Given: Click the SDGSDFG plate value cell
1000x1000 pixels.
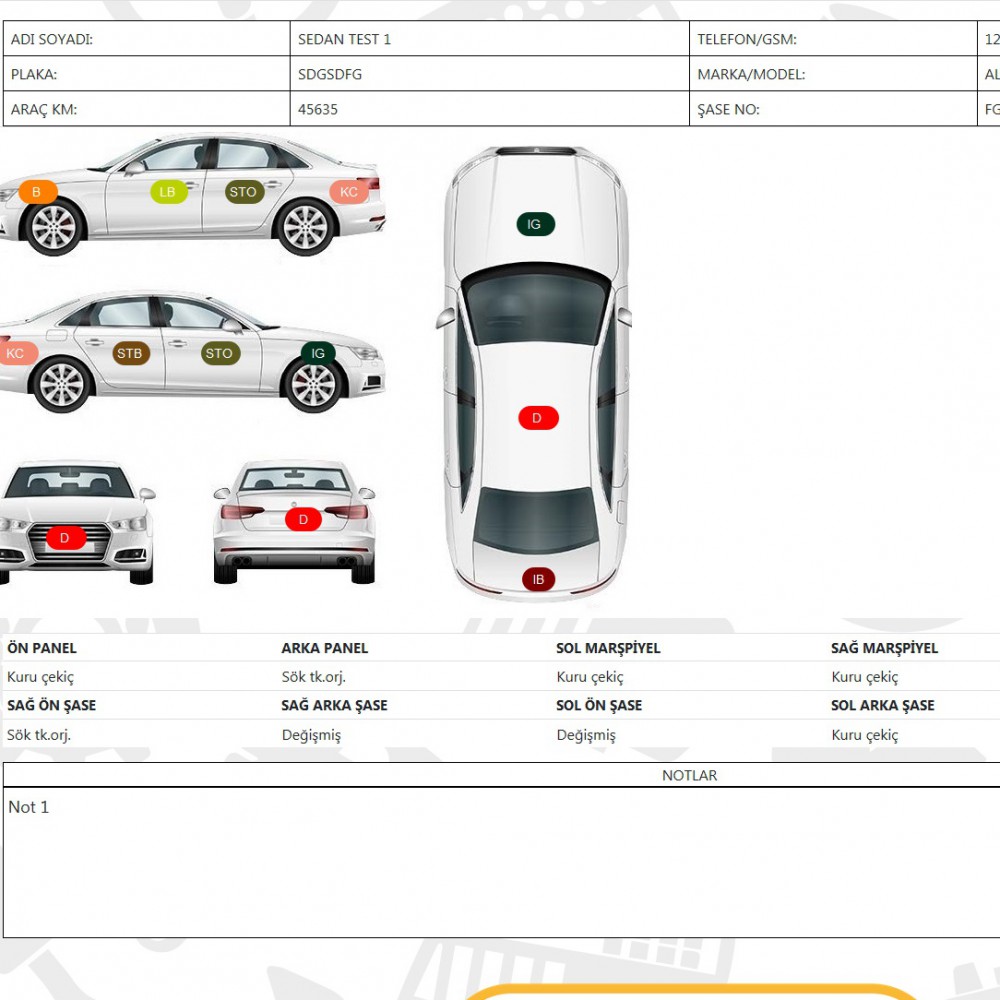Looking at the screenshot, I should pyautogui.click(x=488, y=74).
